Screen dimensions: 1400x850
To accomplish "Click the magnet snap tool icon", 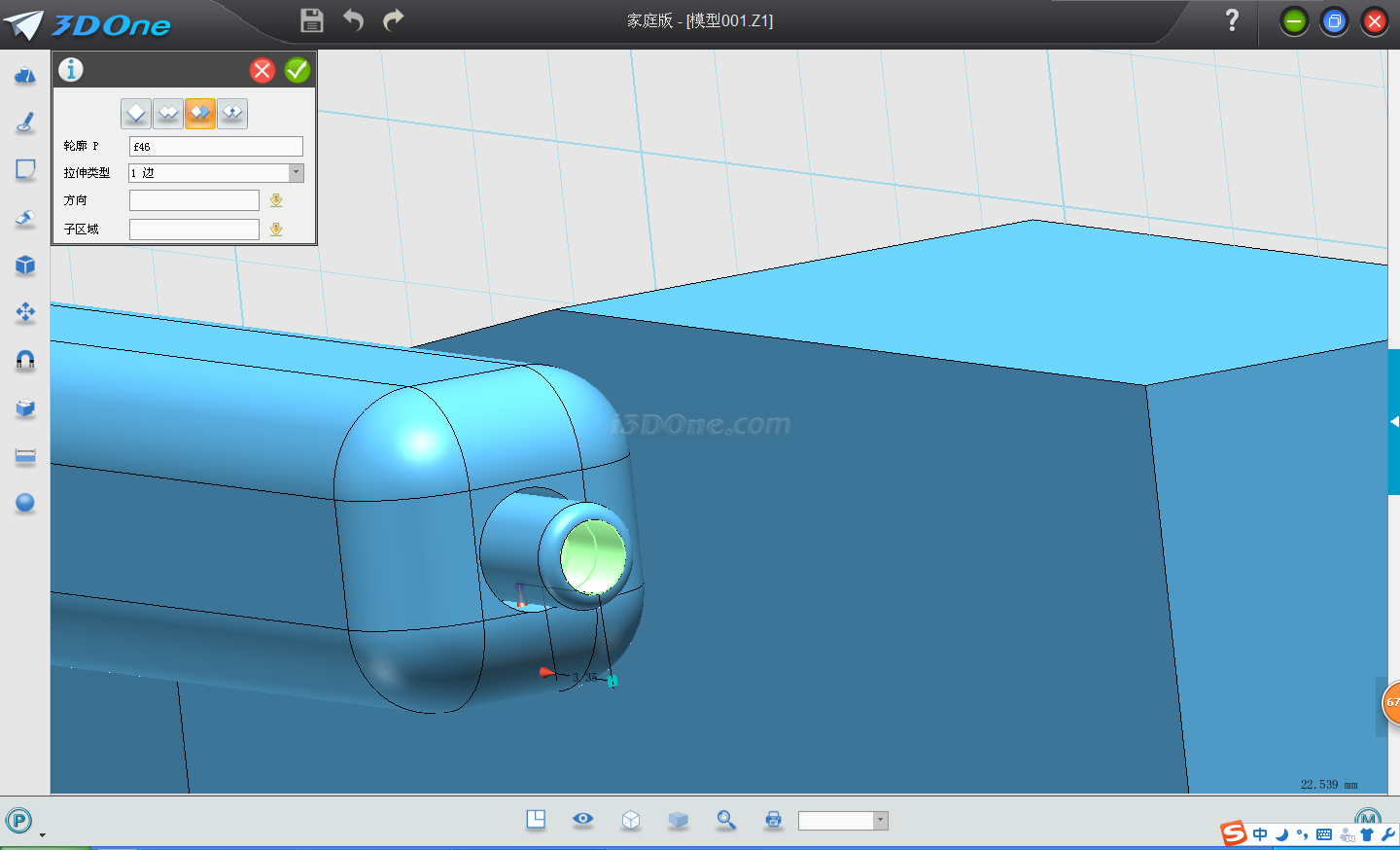I will tap(25, 361).
